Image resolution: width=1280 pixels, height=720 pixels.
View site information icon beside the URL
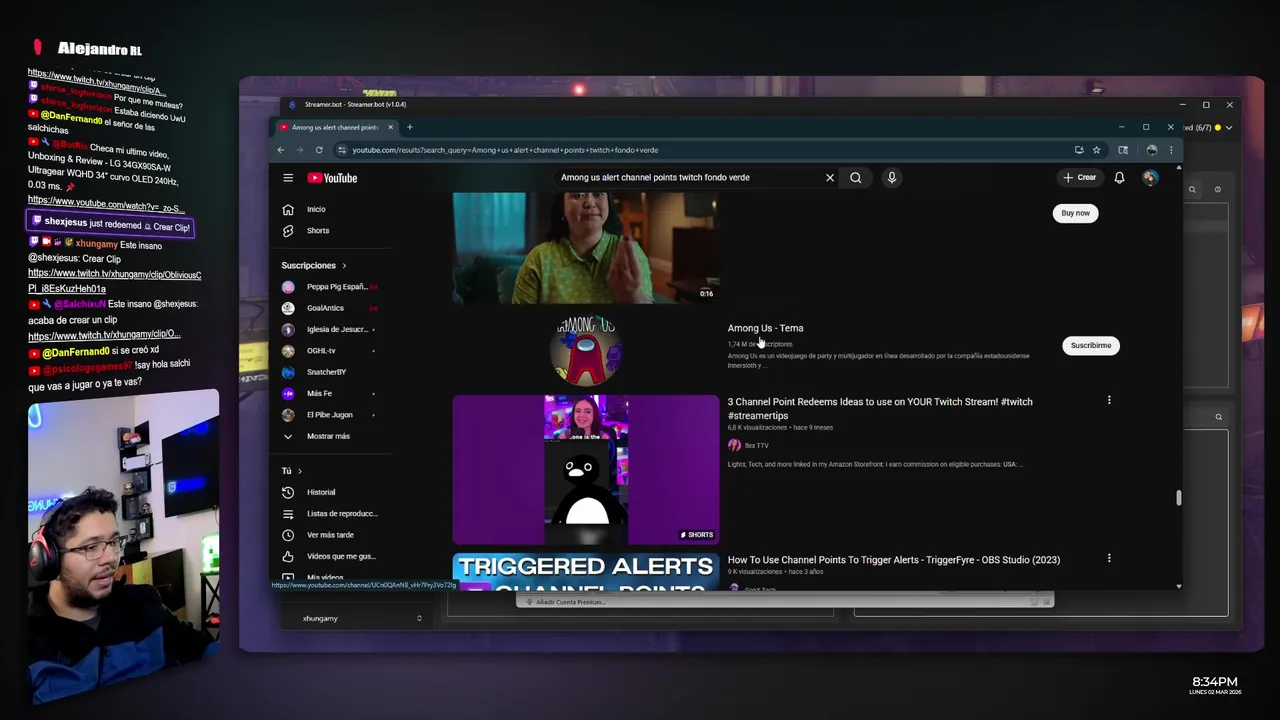342,150
